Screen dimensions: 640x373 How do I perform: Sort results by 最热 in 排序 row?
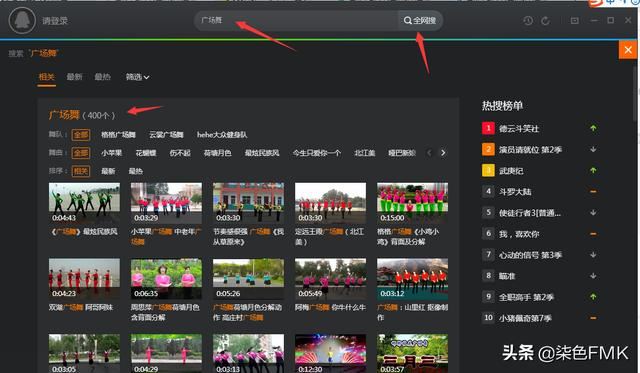point(136,171)
